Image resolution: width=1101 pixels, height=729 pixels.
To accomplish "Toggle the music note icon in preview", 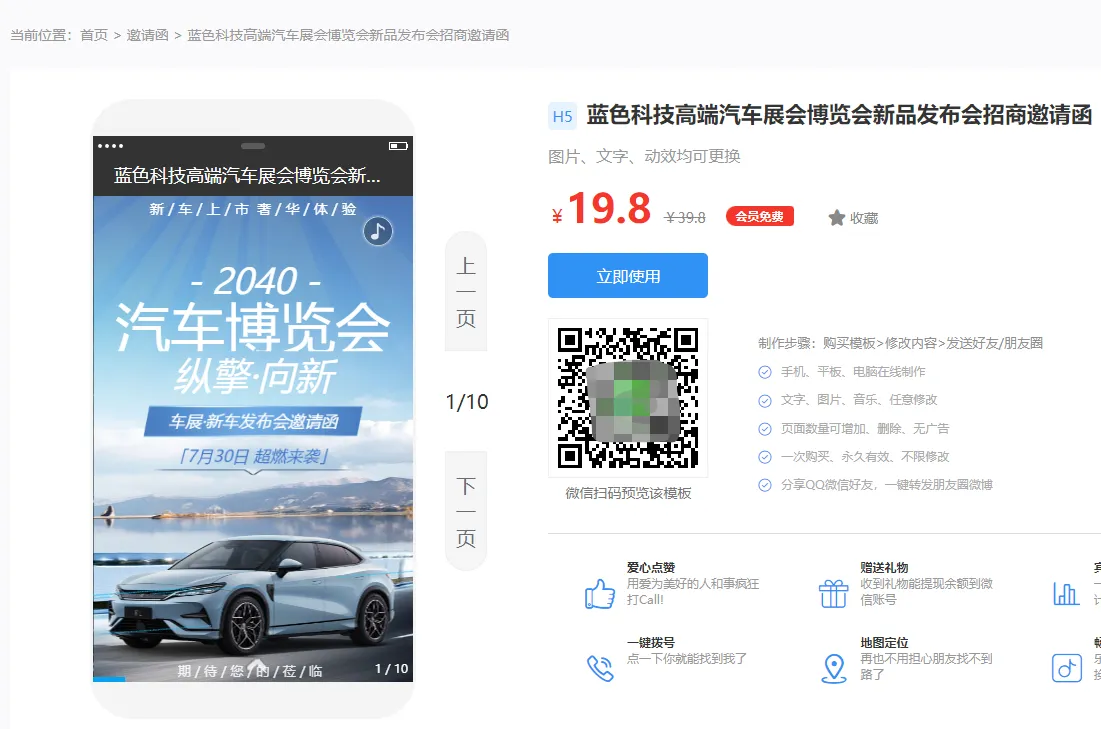I will (378, 231).
